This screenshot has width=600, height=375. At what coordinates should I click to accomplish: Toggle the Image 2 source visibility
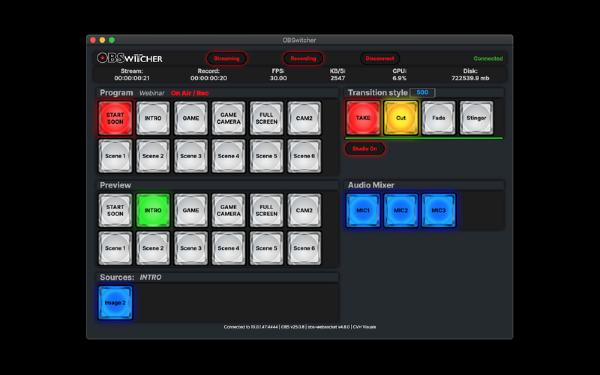115,303
